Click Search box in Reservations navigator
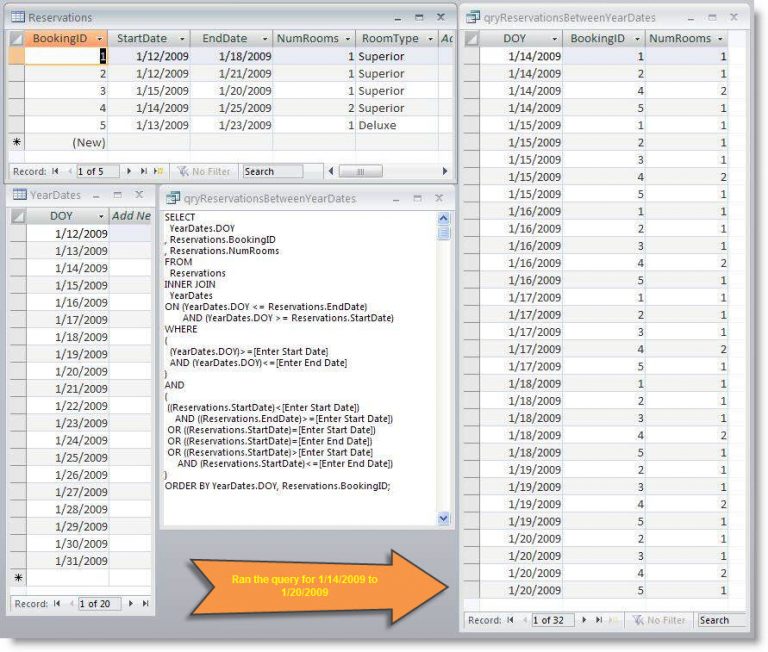This screenshot has width=768, height=652. tap(272, 172)
